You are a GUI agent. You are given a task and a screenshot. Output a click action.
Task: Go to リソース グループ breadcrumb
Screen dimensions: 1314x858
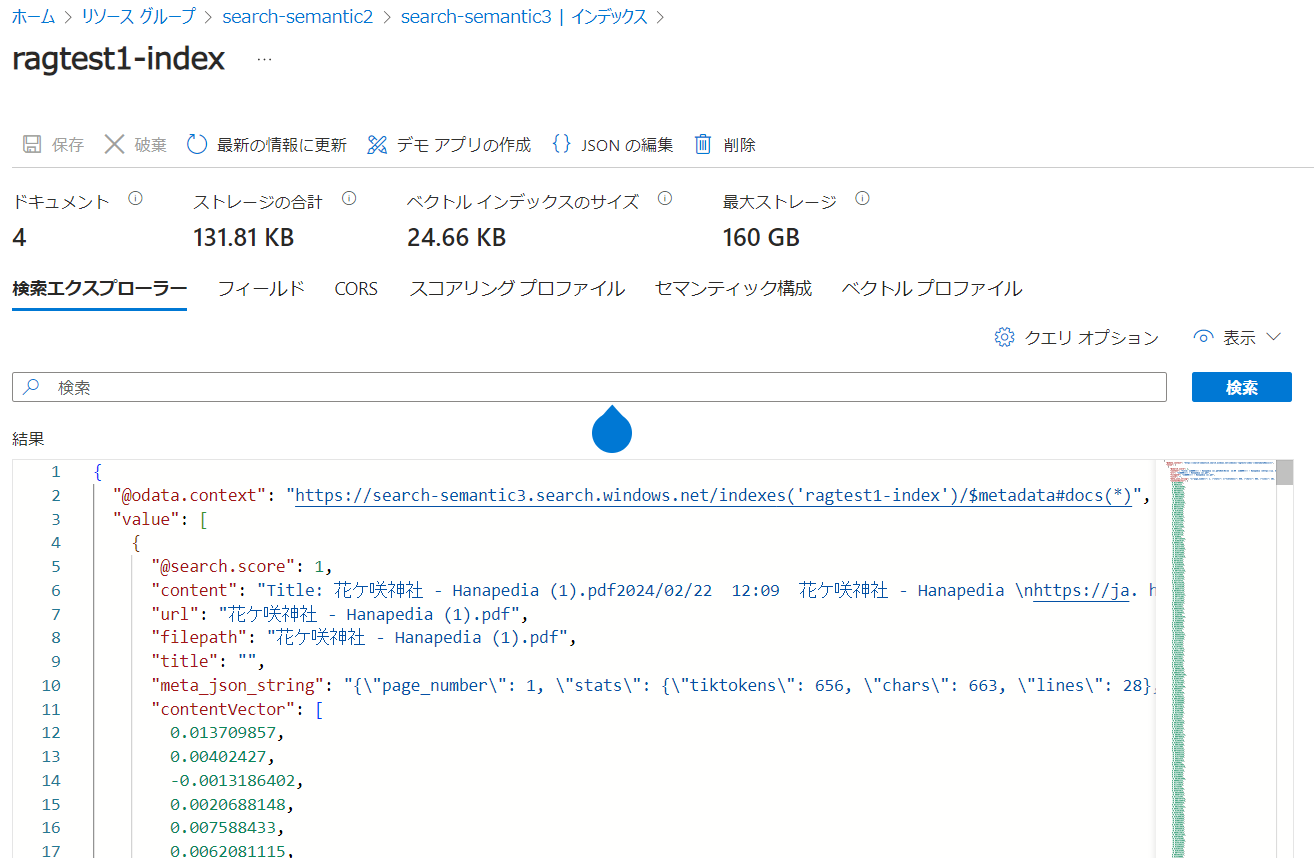(138, 17)
